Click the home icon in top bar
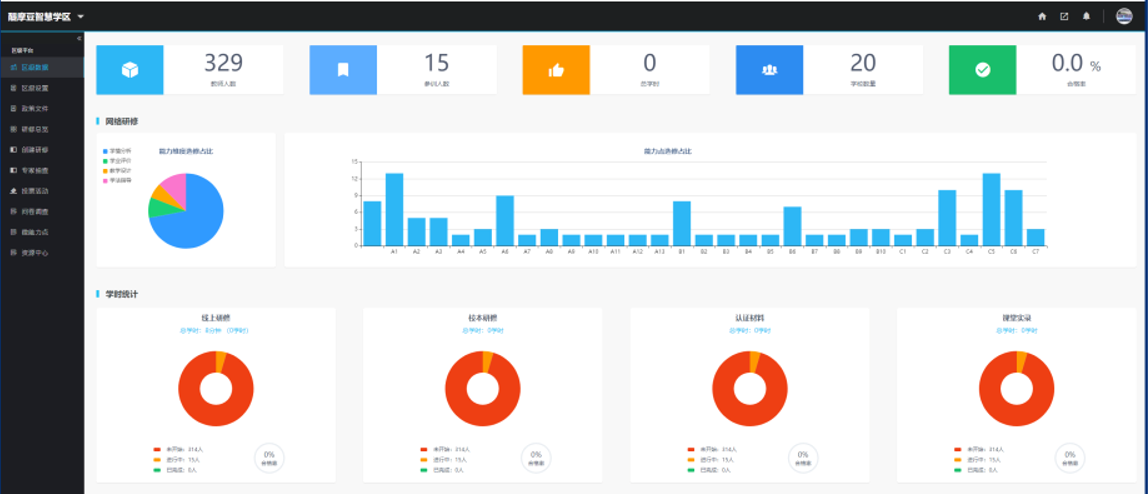This screenshot has width=1148, height=494. click(1042, 16)
